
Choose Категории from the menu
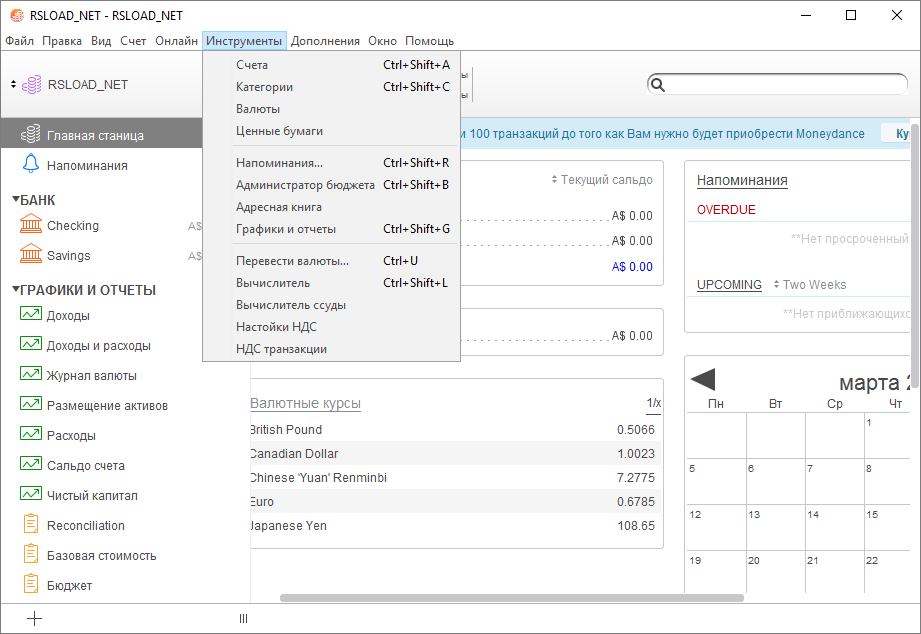(331, 87)
